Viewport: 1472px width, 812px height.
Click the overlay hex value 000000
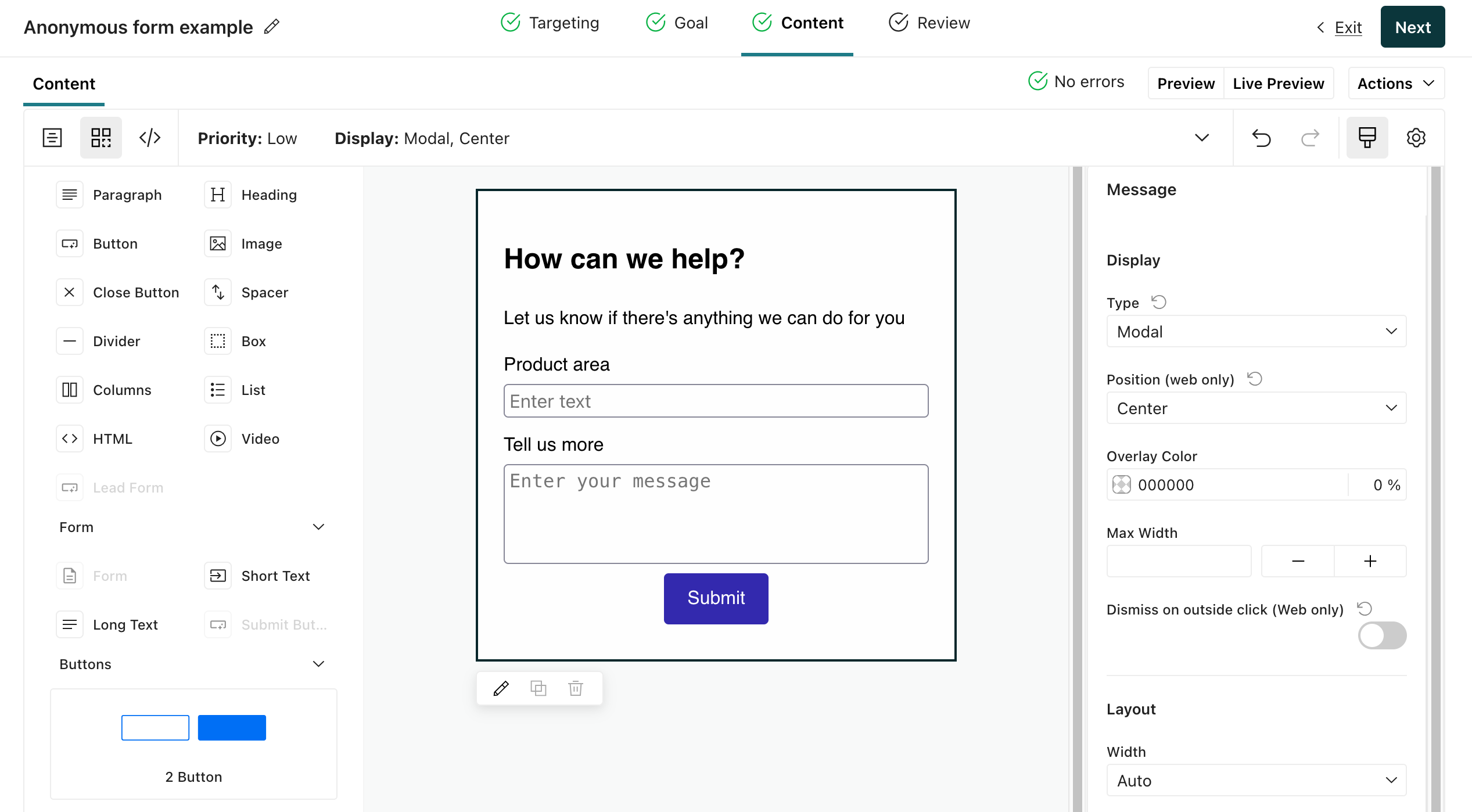[1165, 484]
